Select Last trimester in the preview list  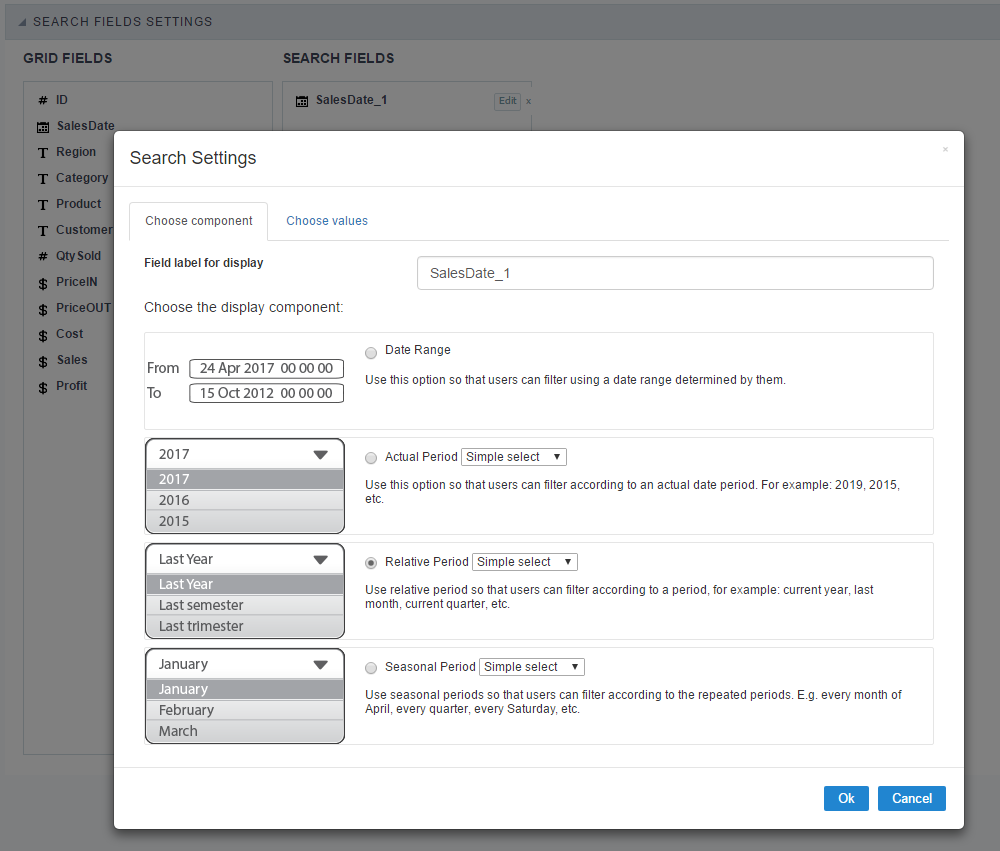point(245,626)
